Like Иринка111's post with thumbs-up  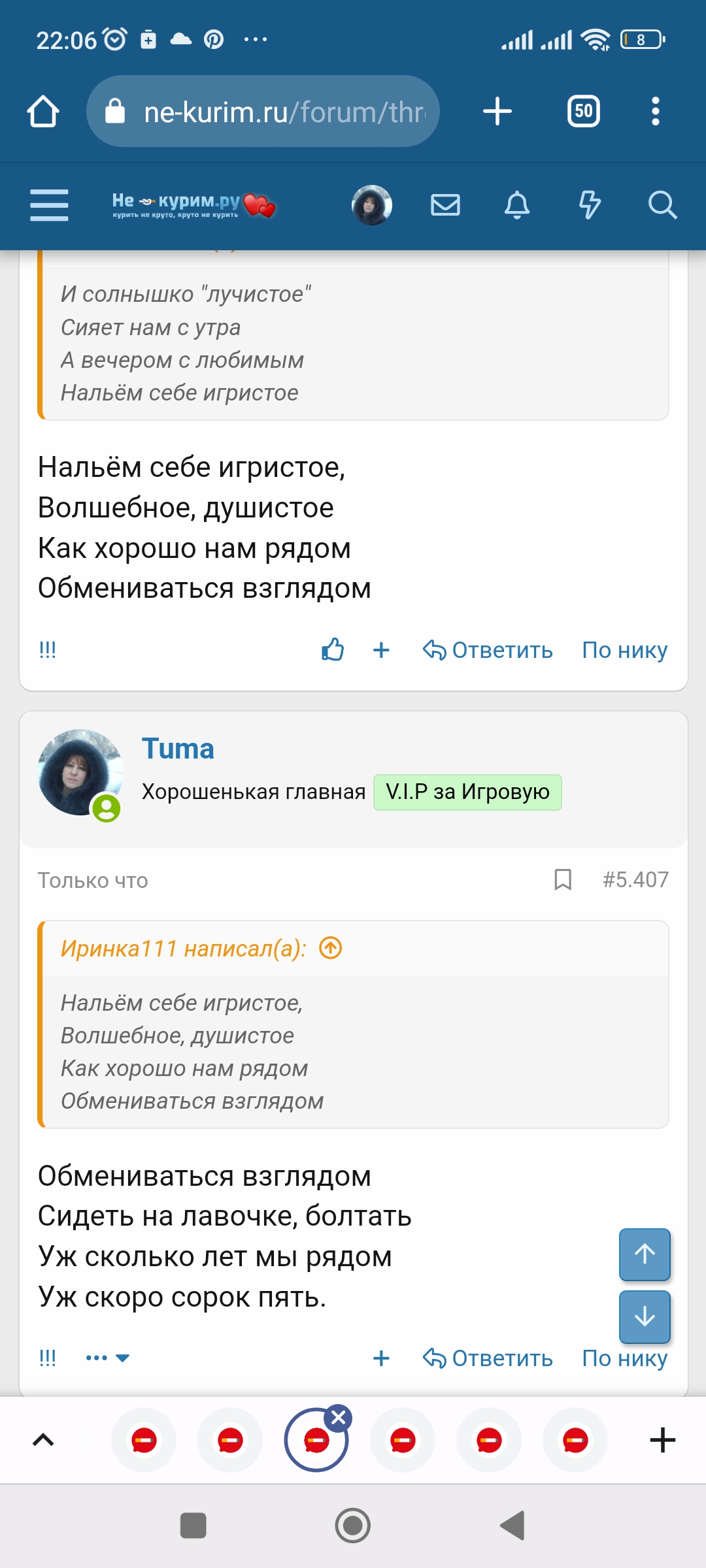pyautogui.click(x=333, y=650)
